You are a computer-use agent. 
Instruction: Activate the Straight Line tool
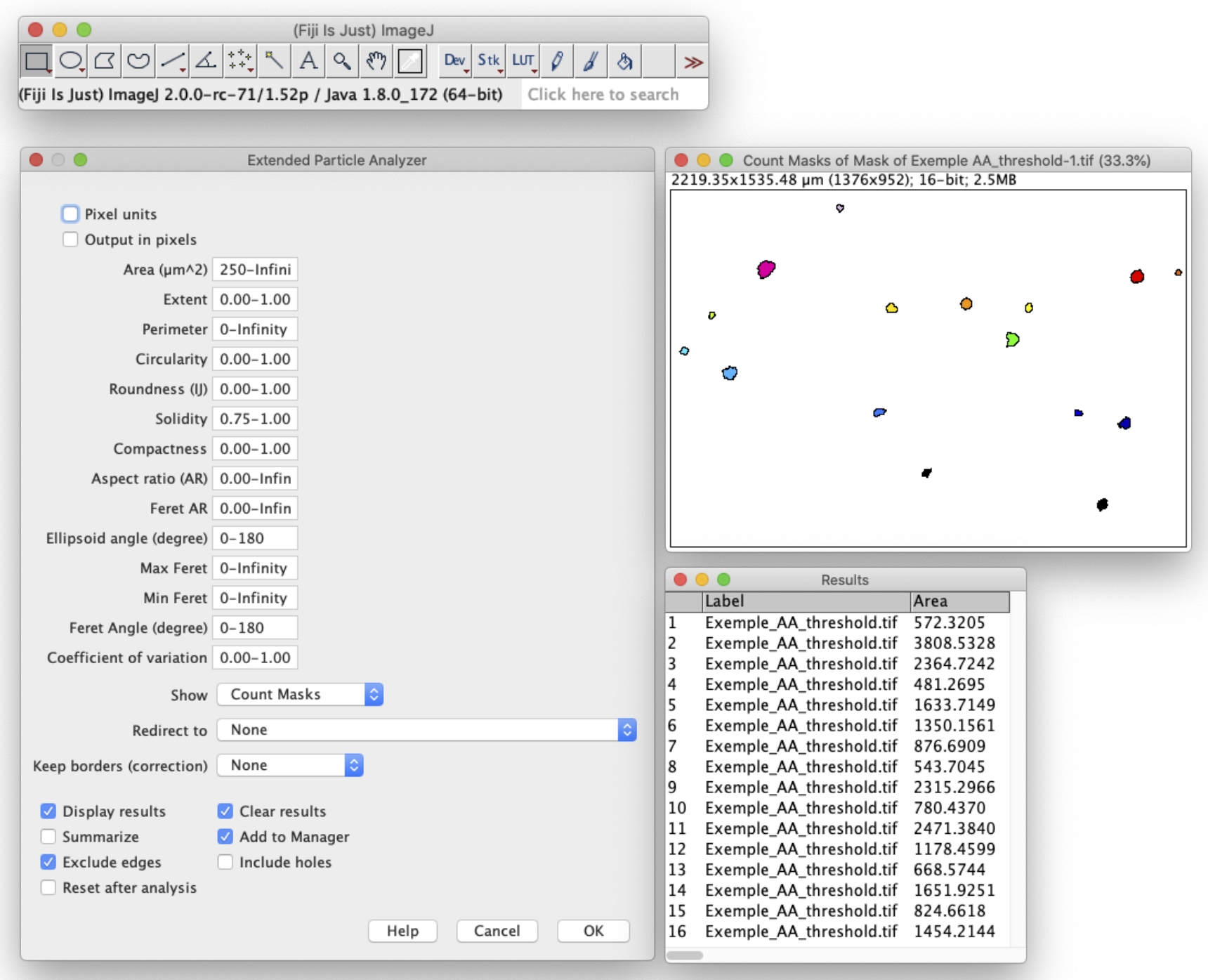click(x=172, y=62)
